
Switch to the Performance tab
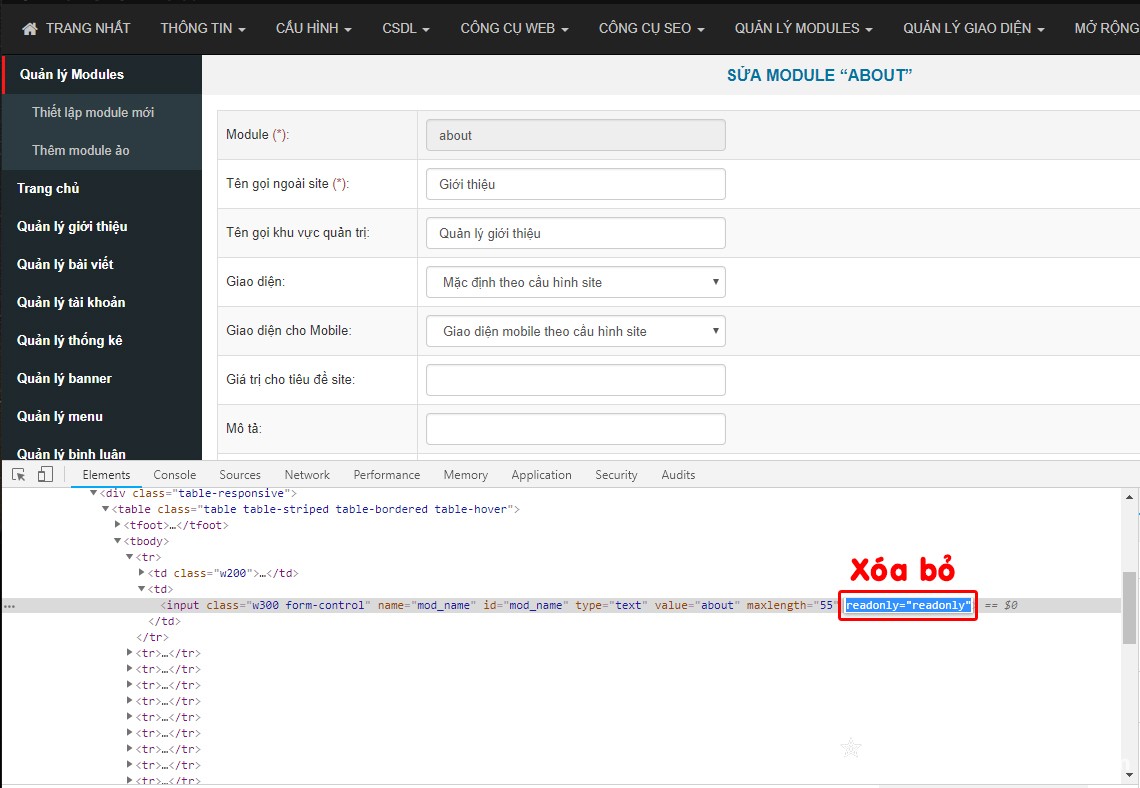point(387,475)
